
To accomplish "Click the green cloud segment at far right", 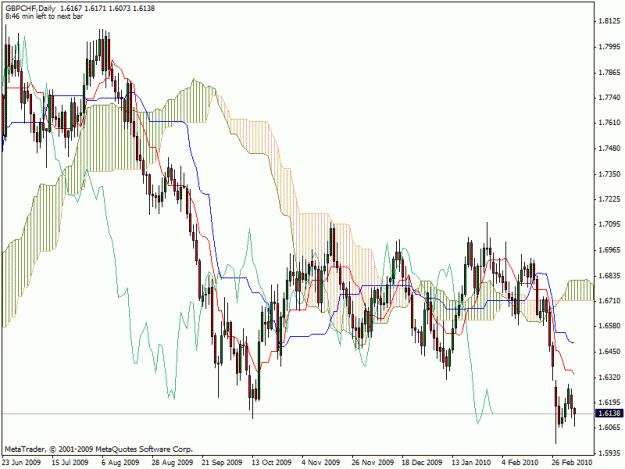I will (x=577, y=290).
